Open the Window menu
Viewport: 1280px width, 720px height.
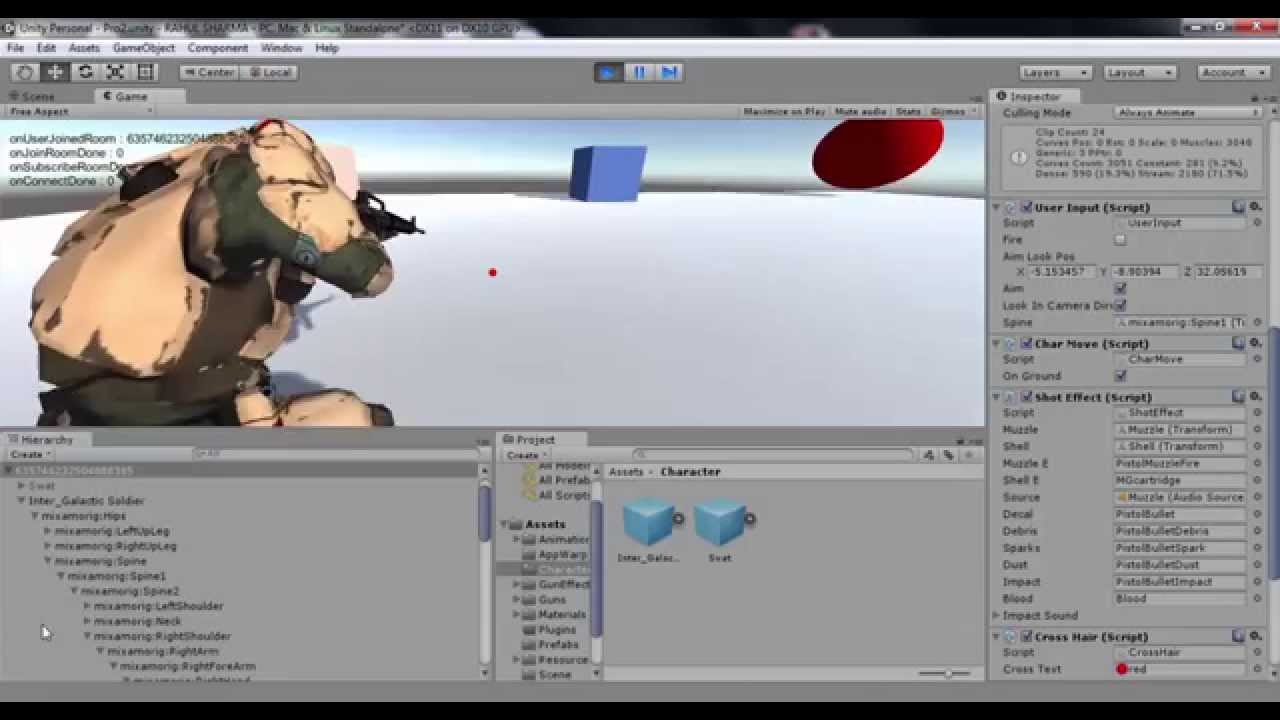(x=281, y=48)
